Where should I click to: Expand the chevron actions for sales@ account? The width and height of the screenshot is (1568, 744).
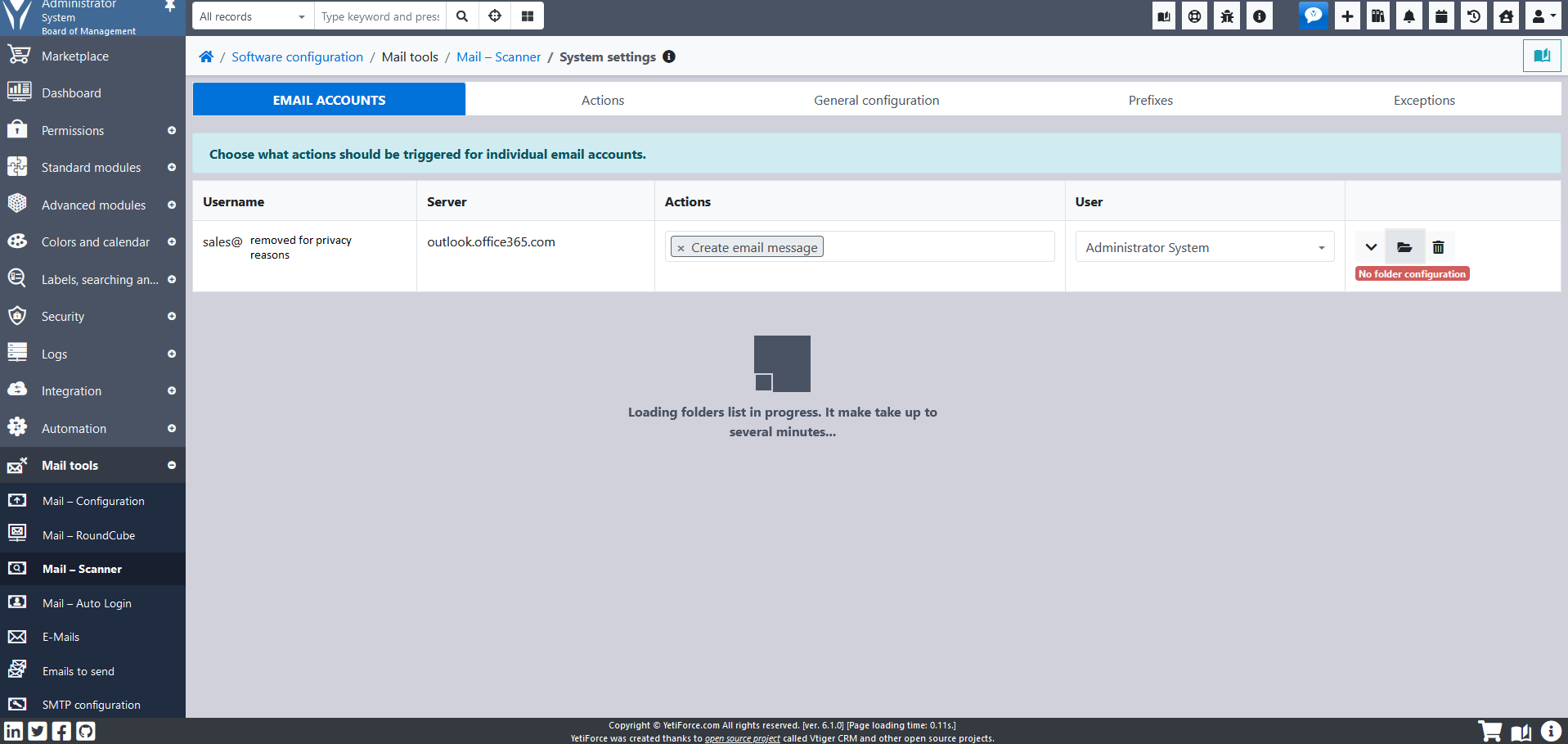click(x=1371, y=246)
